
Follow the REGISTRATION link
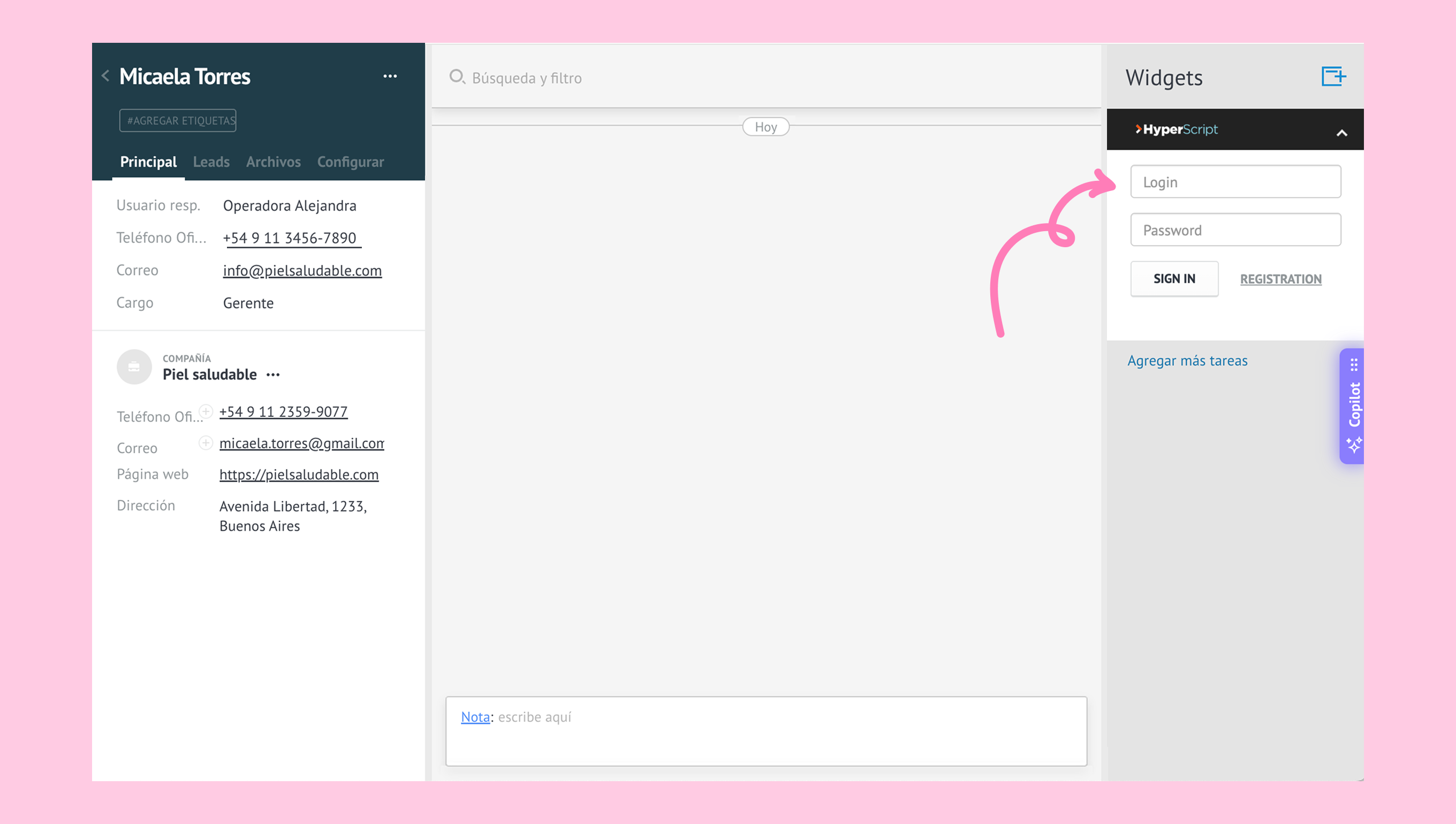pos(1280,279)
